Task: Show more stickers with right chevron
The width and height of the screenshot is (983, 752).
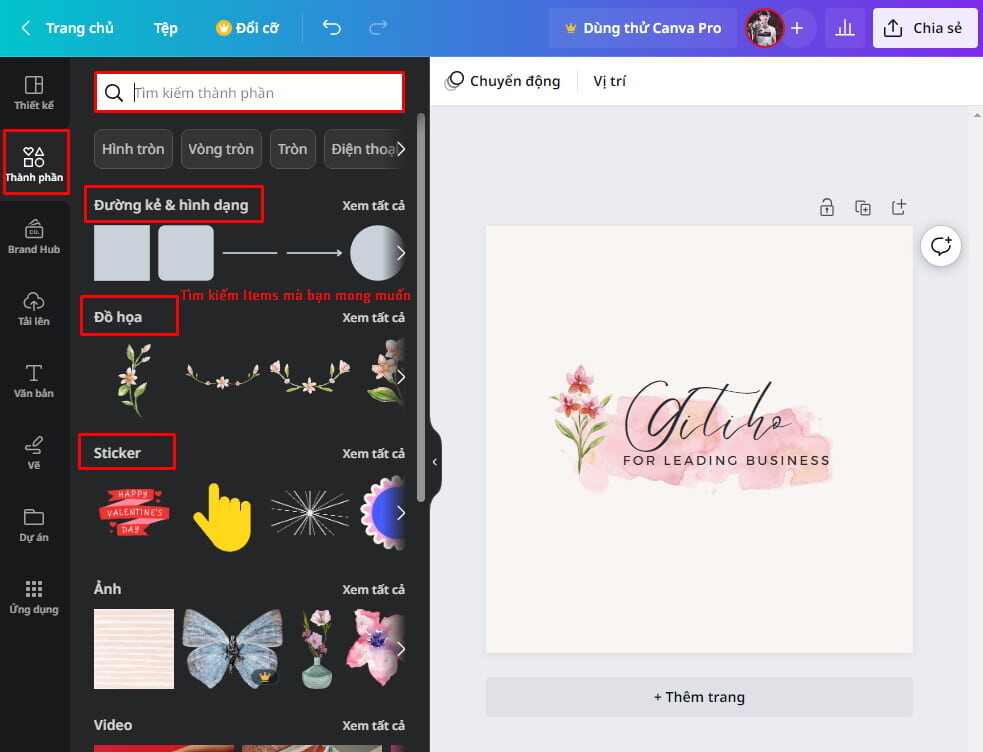Action: 401,513
